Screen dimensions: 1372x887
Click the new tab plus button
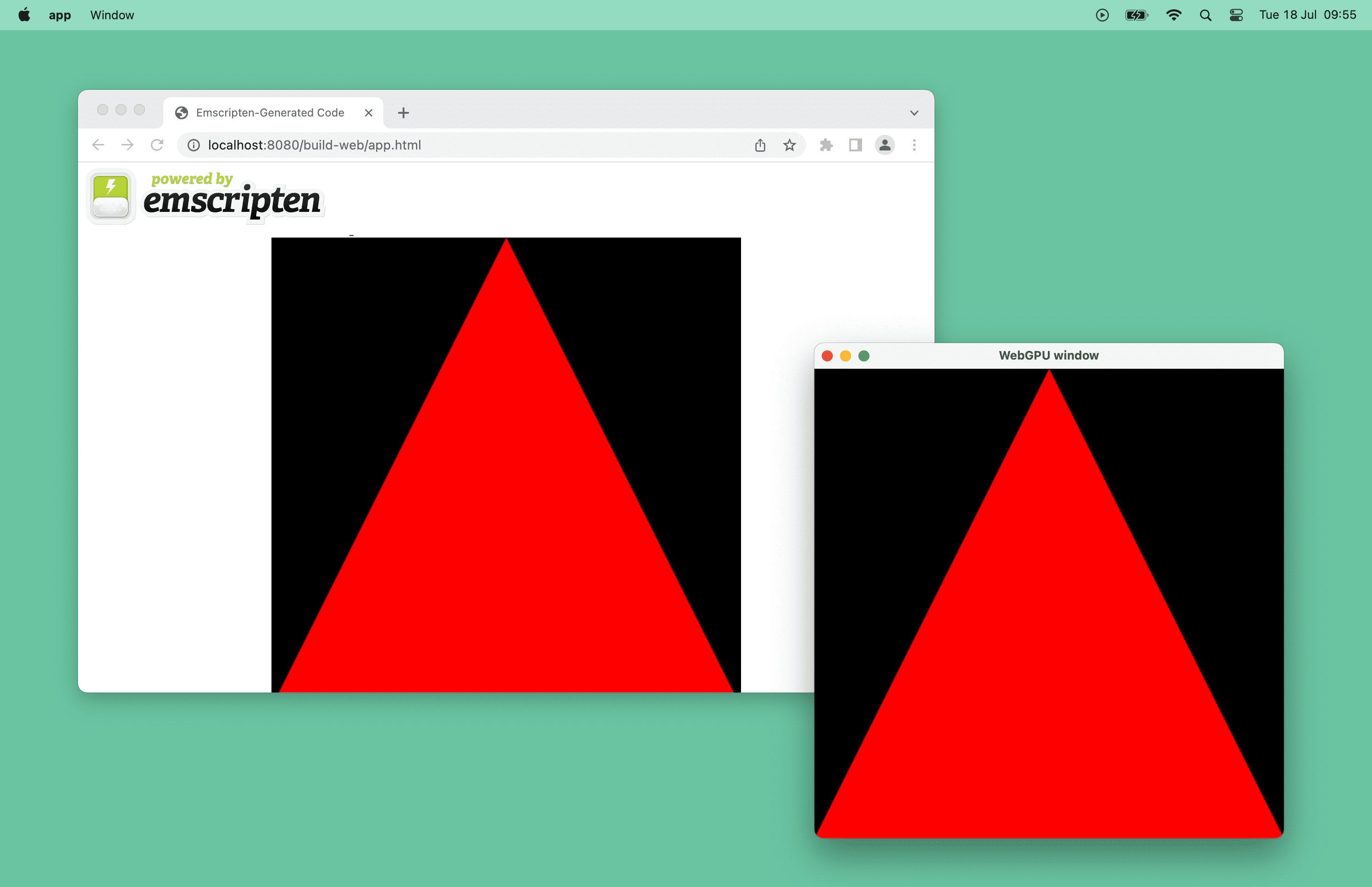[x=403, y=111]
